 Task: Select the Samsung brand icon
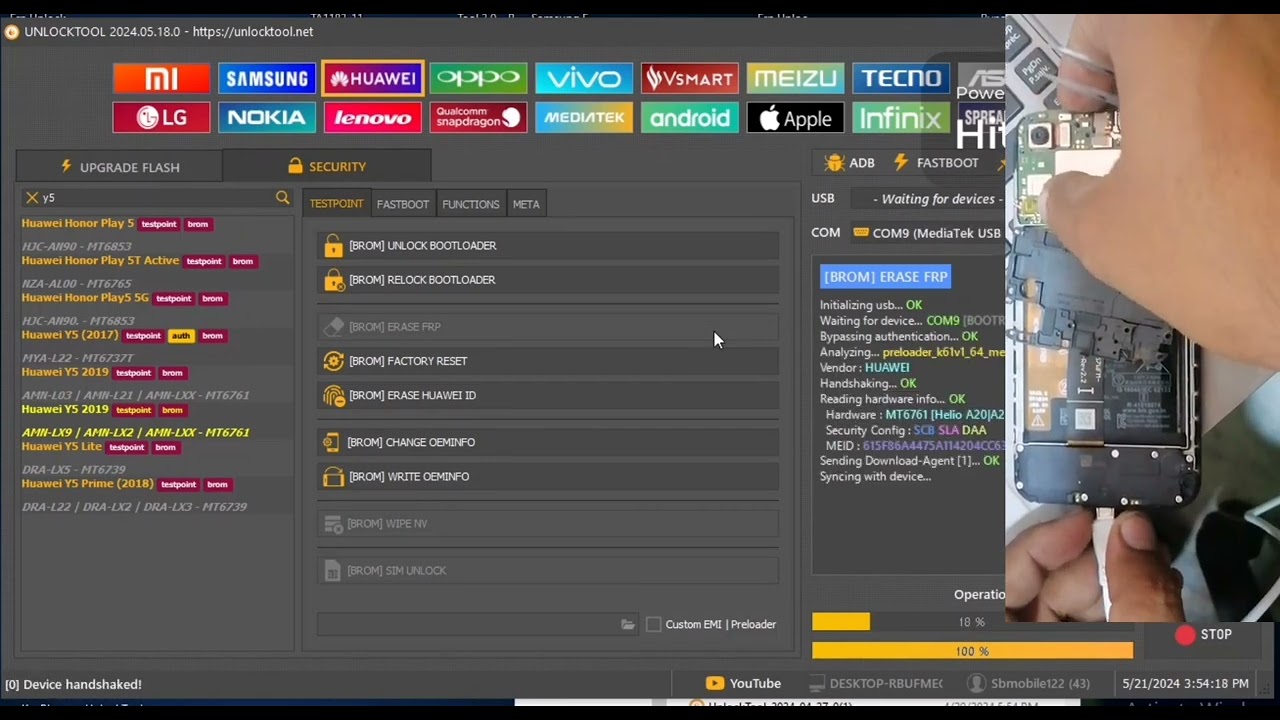(x=267, y=78)
